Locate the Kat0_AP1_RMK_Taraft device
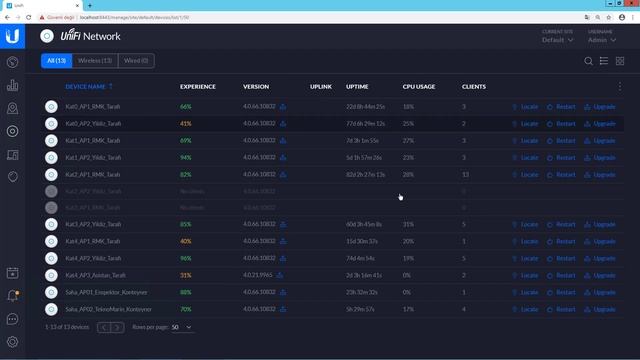This screenshot has width=640, height=360. (x=525, y=107)
